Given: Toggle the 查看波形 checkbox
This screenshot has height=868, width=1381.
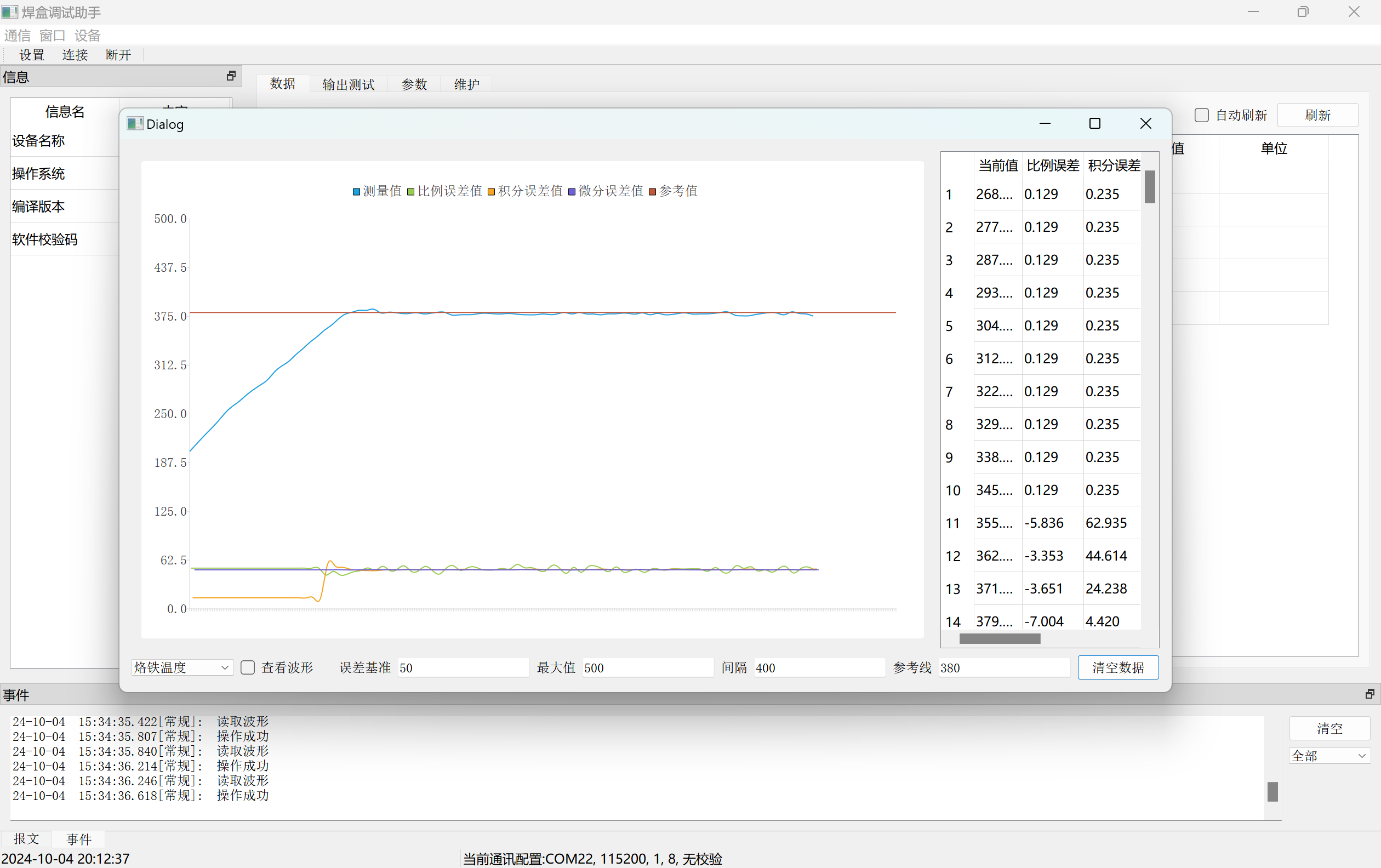Looking at the screenshot, I should (248, 667).
